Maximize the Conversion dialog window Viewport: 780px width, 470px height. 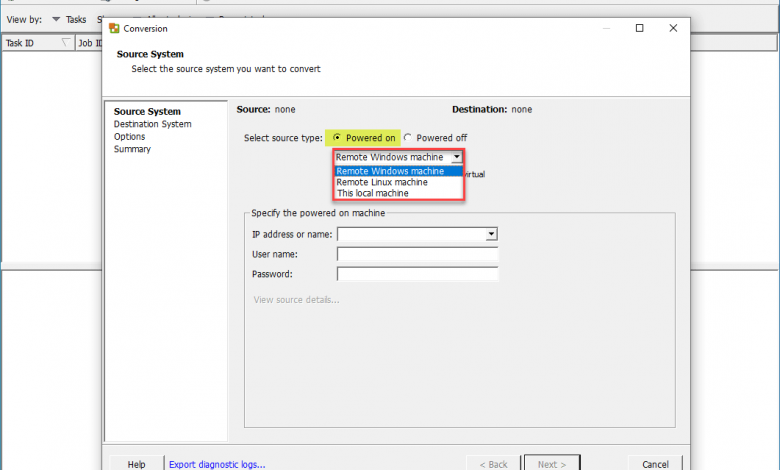point(640,29)
